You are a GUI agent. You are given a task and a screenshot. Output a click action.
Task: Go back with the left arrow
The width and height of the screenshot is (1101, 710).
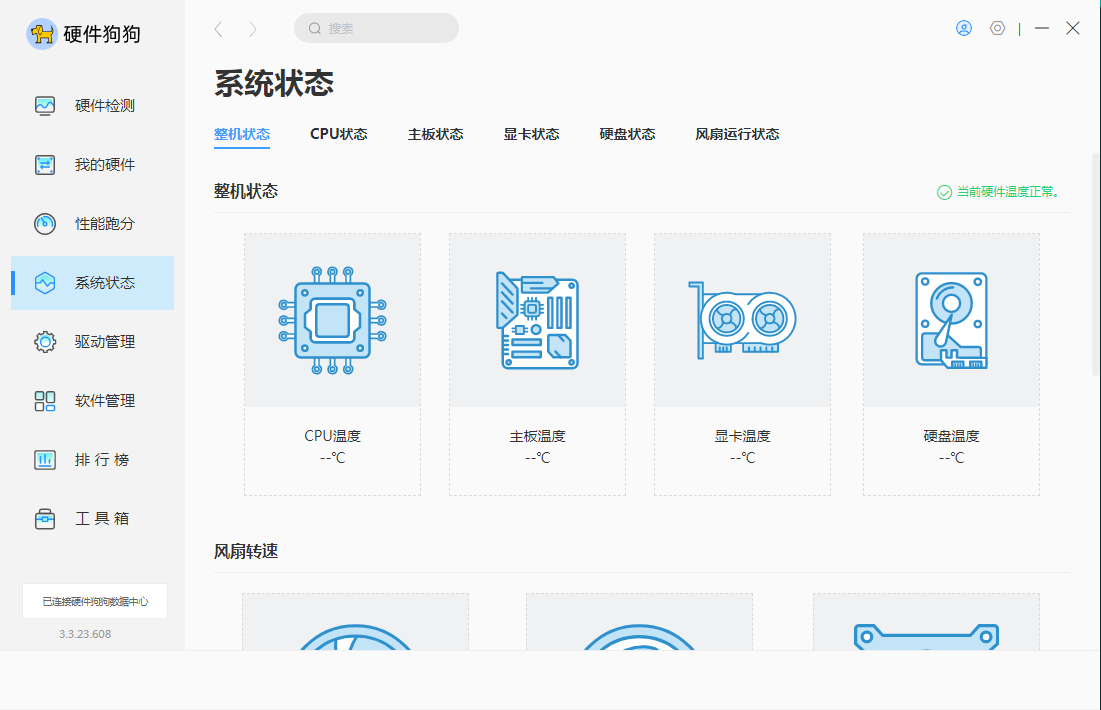pyautogui.click(x=219, y=29)
